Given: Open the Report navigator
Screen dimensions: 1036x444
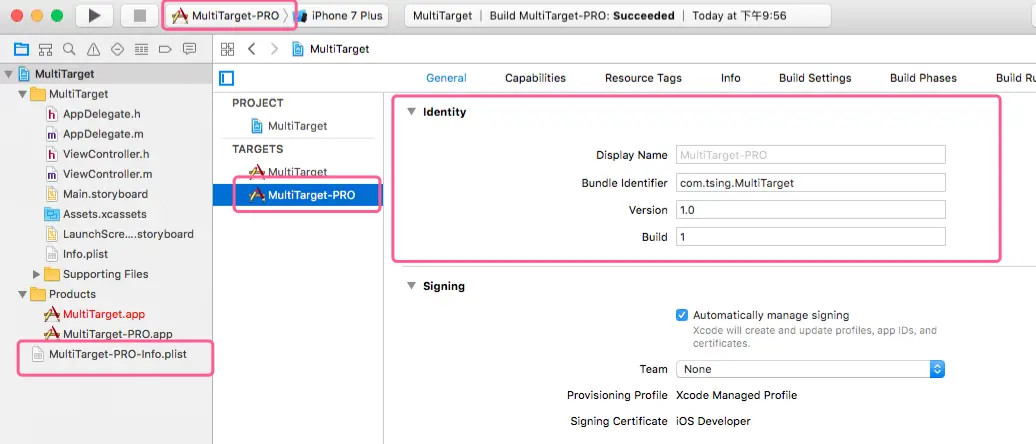Looking at the screenshot, I should point(190,49).
